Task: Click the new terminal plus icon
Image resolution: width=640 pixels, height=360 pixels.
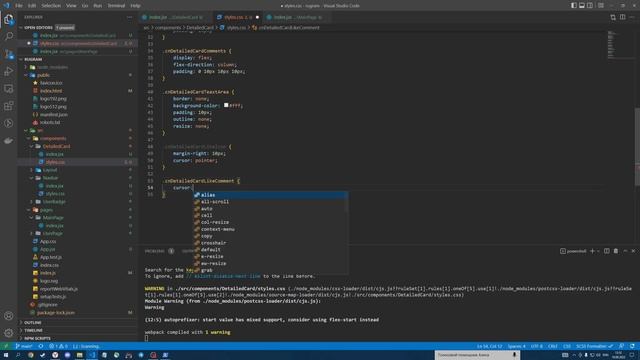Action: (592, 251)
